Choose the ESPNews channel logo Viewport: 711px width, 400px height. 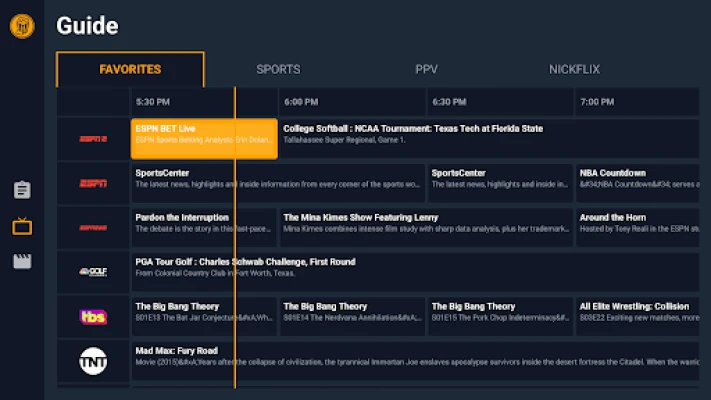[93, 227]
